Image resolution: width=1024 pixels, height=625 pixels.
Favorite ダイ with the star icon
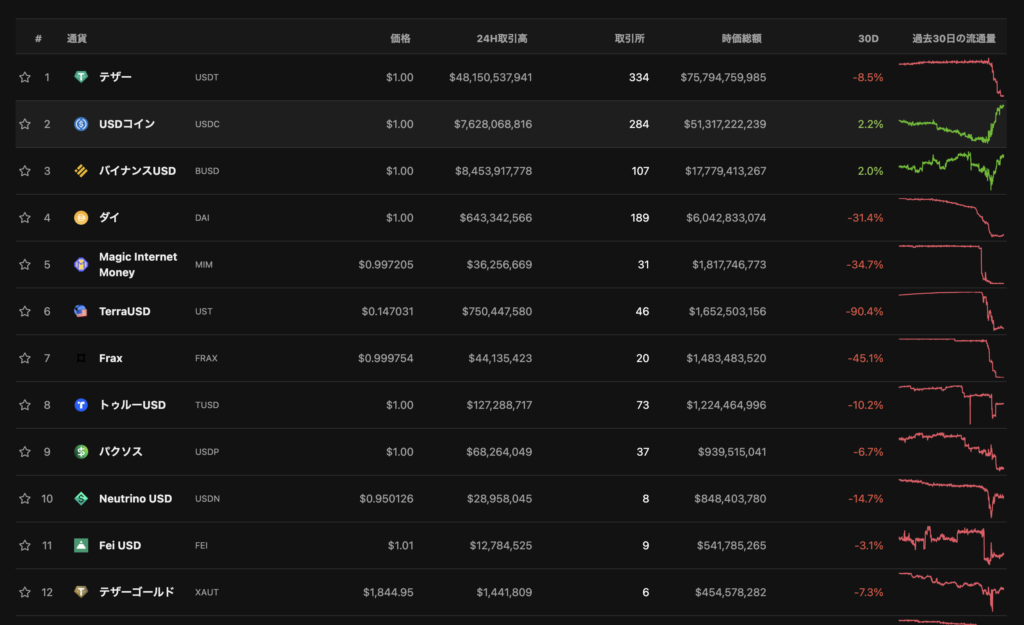click(x=25, y=217)
